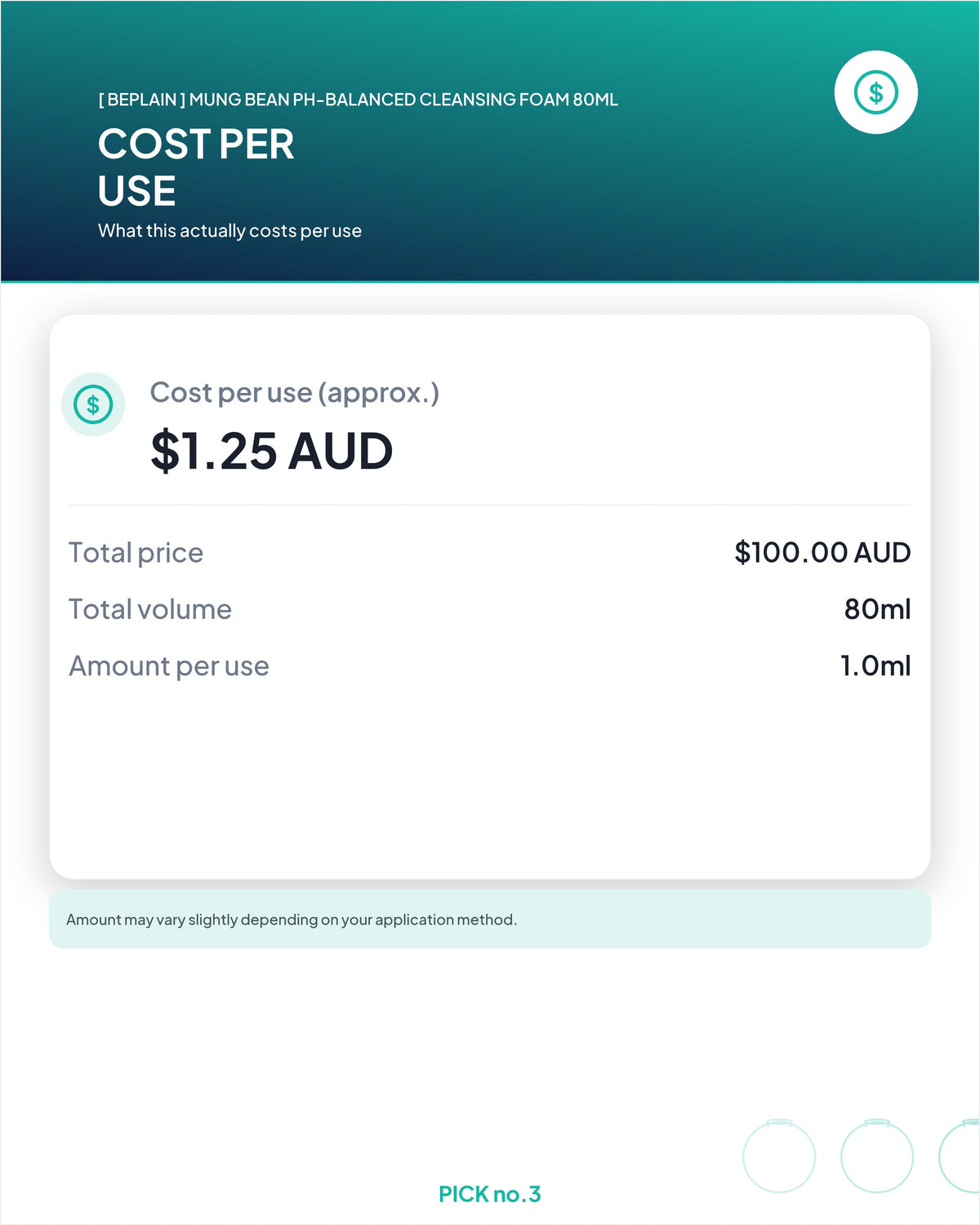This screenshot has width=980, height=1225.
Task: Click the PICK no.3 label
Action: tap(490, 1194)
